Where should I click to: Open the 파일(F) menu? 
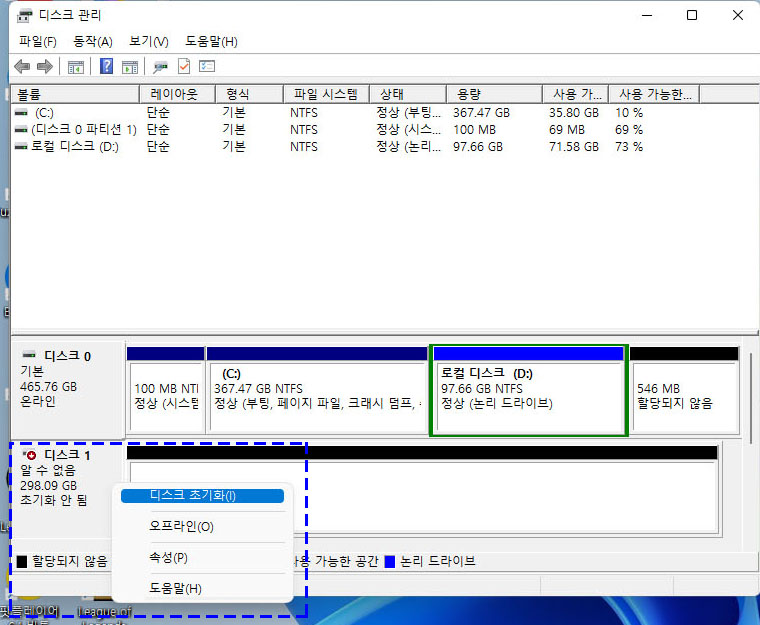tap(38, 42)
